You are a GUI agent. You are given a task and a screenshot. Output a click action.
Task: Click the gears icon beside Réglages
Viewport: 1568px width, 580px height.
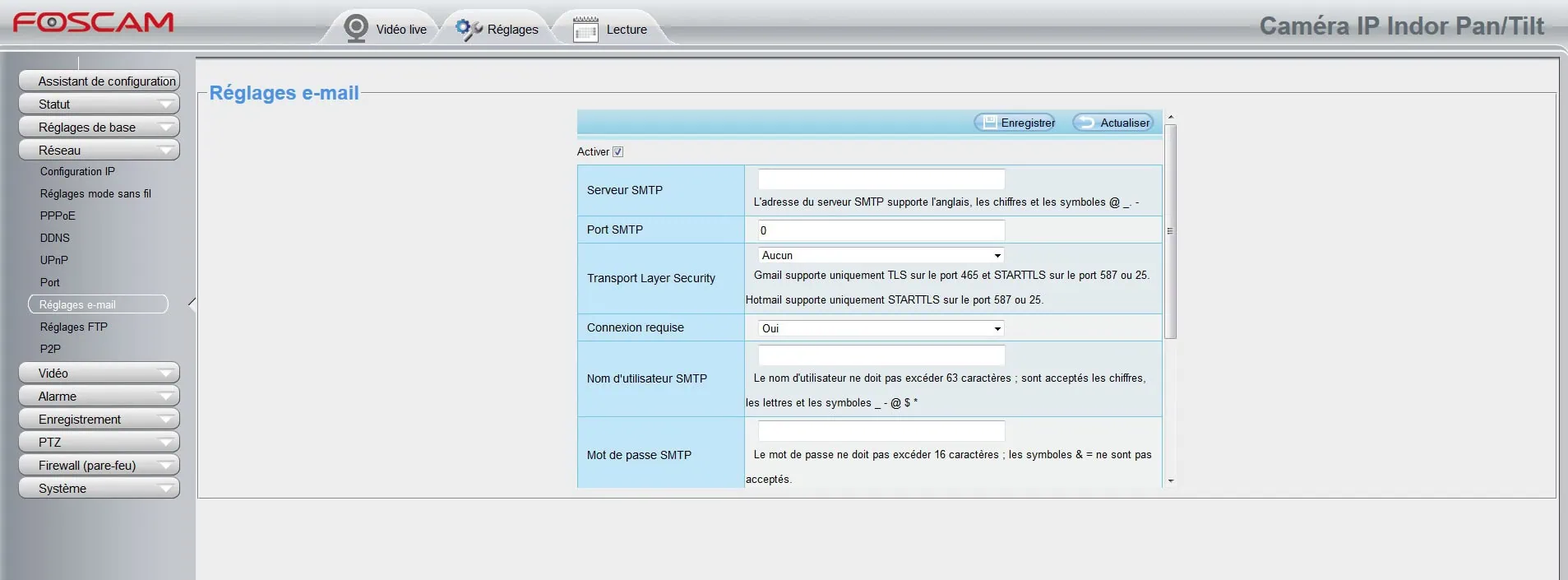[468, 29]
